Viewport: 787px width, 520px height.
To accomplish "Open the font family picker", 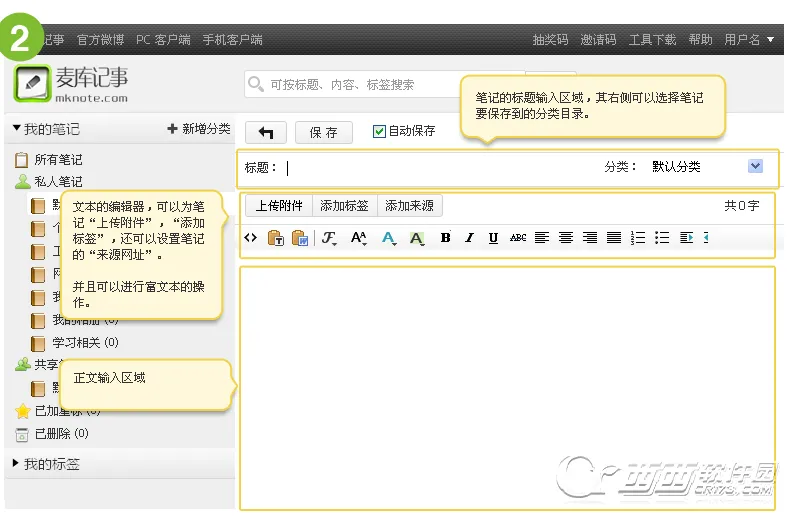I will (329, 238).
